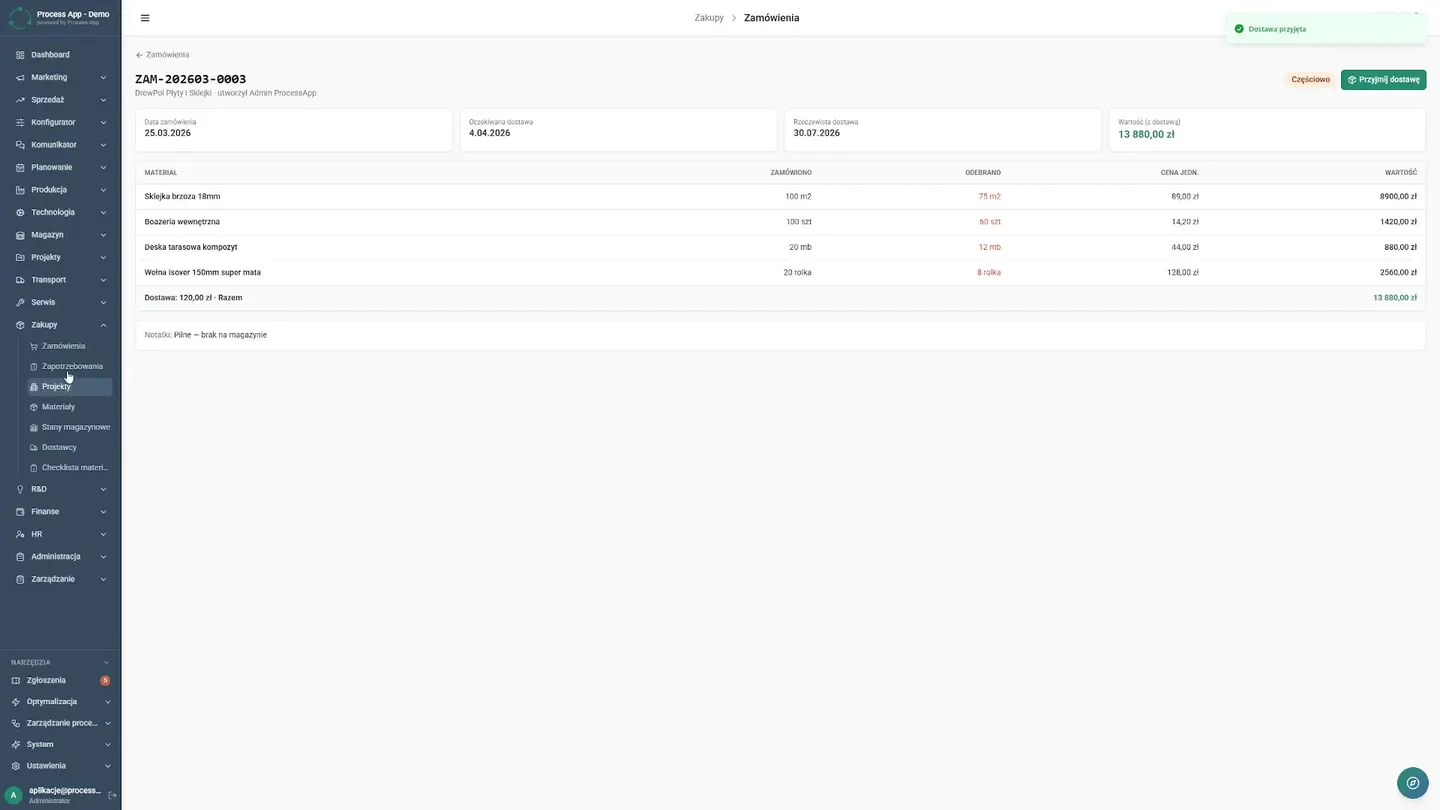1440x810 pixels.
Task: Expand the Magazyn menu chevron
Action: click(x=103, y=235)
